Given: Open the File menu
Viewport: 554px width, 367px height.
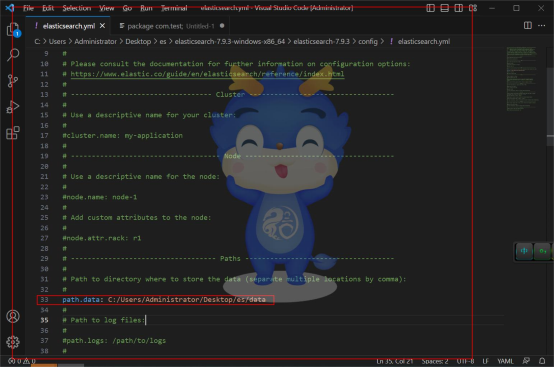Looking at the screenshot, I should click(28, 8).
